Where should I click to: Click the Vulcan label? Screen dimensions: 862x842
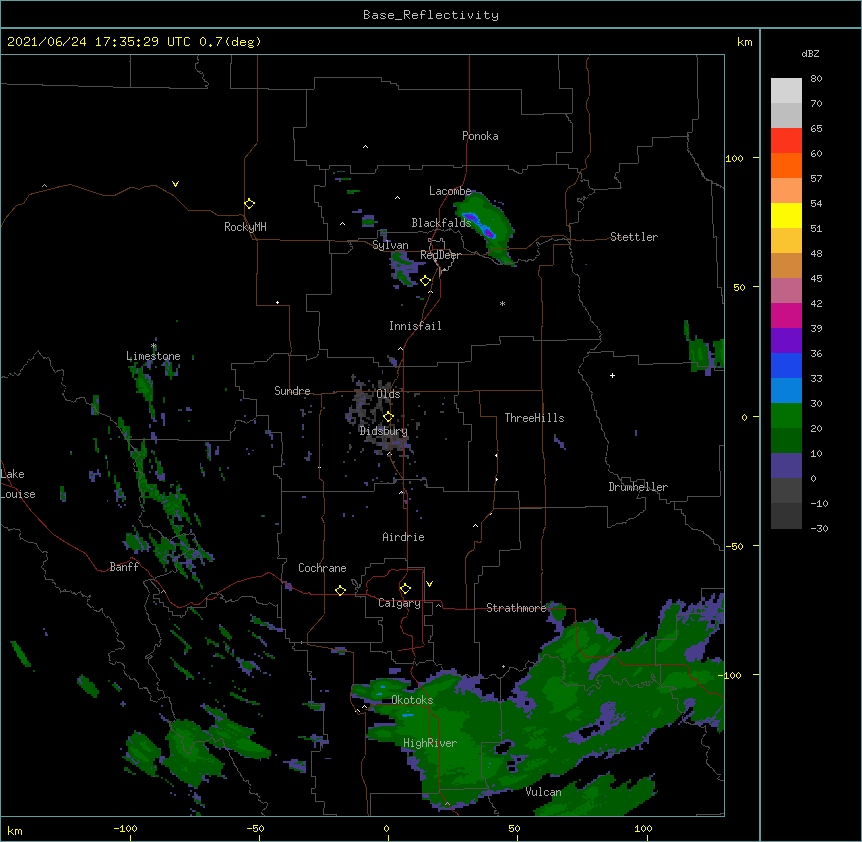(543, 792)
